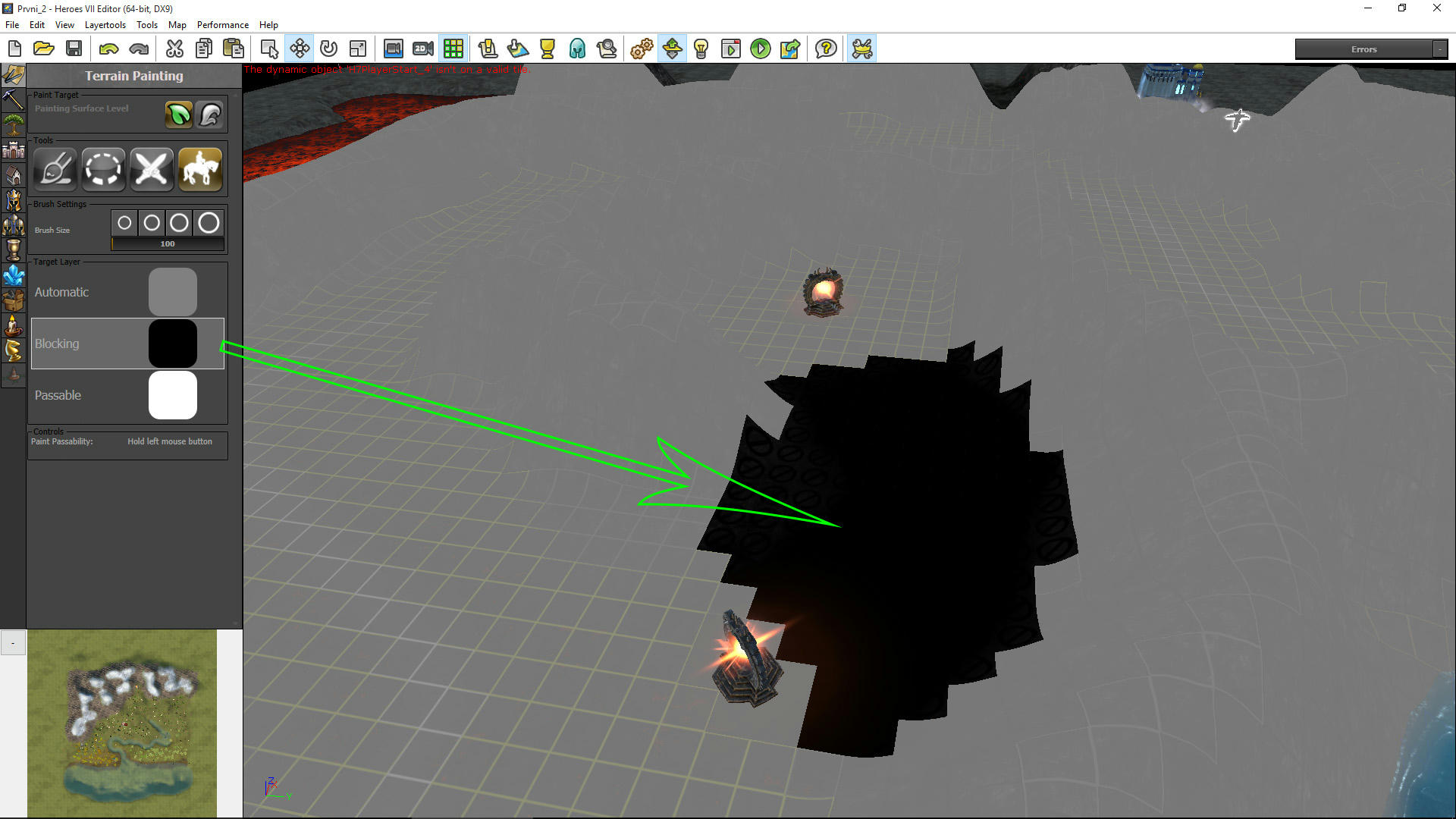Select the pickaxe tool in left sidebar
The height and width of the screenshot is (819, 1456).
(13, 99)
